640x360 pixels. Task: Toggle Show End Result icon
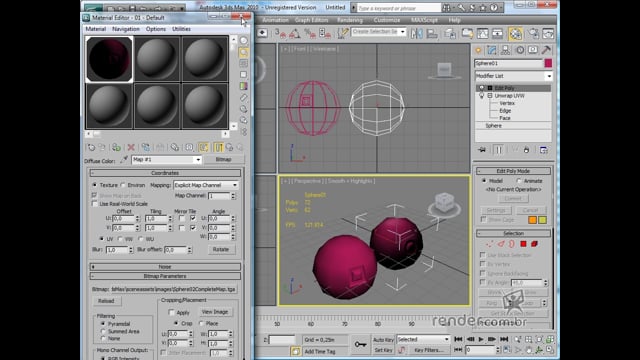pyautogui.click(x=218, y=147)
